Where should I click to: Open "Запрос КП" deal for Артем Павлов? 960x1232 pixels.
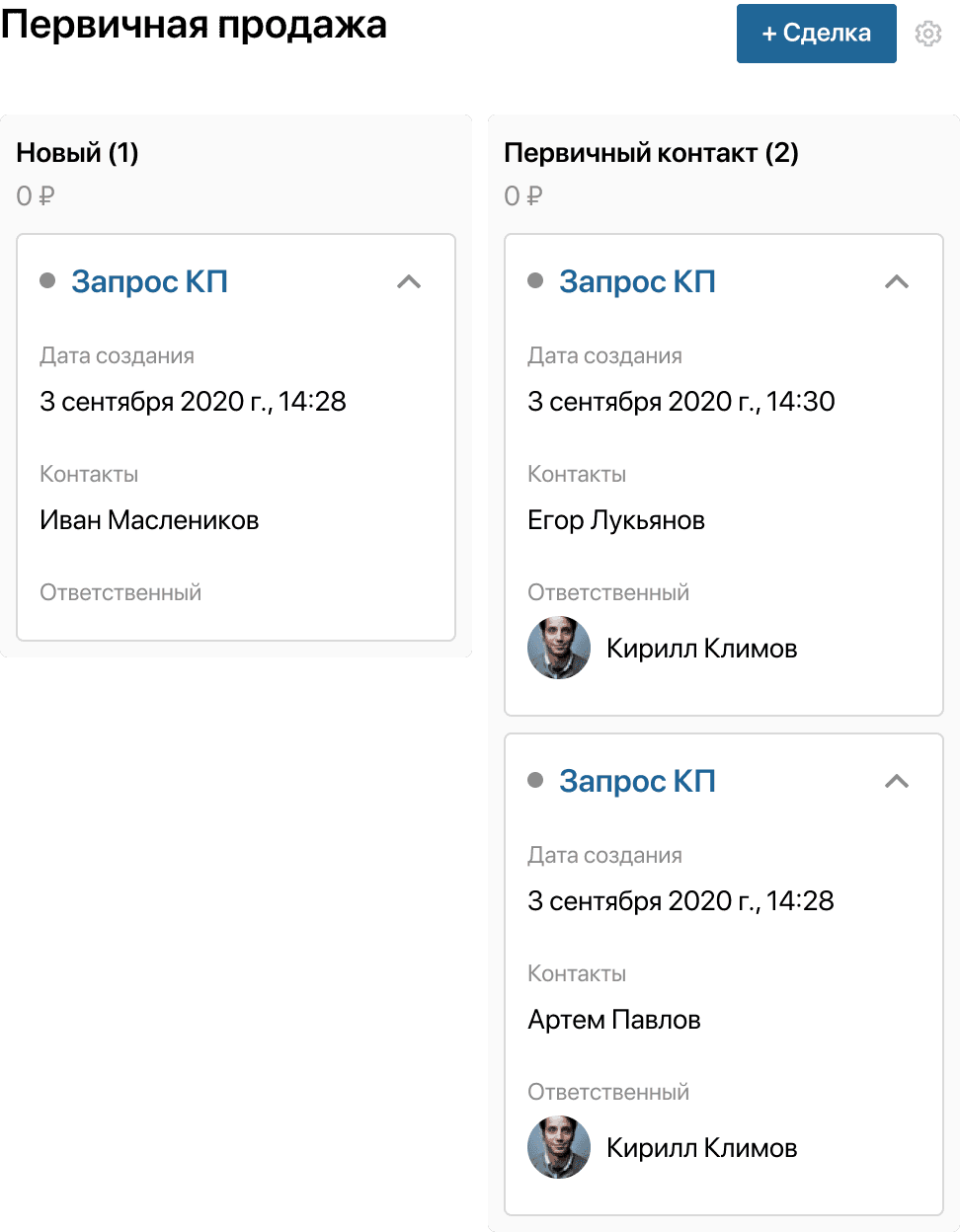637,782
